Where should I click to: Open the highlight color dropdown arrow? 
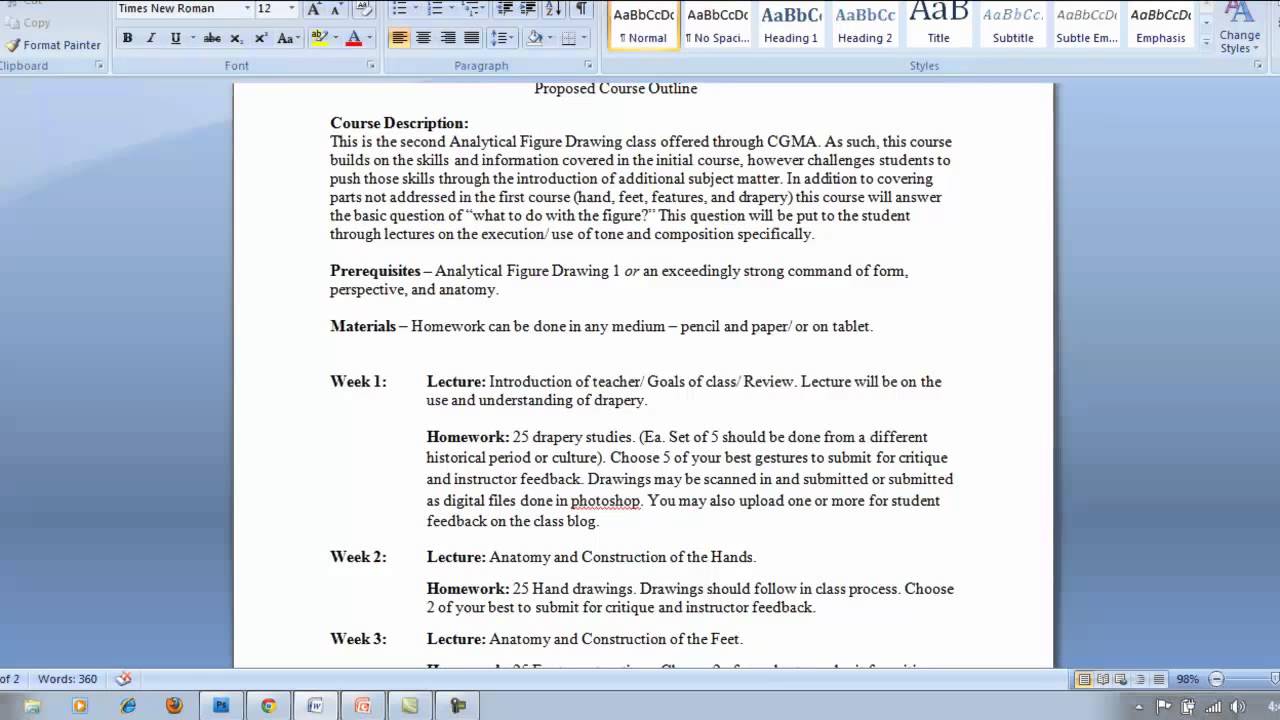335,38
